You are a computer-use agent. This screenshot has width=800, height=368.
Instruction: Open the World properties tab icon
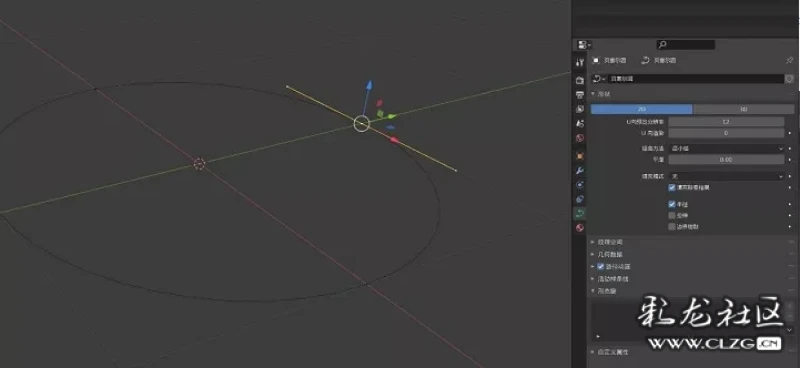[580, 138]
